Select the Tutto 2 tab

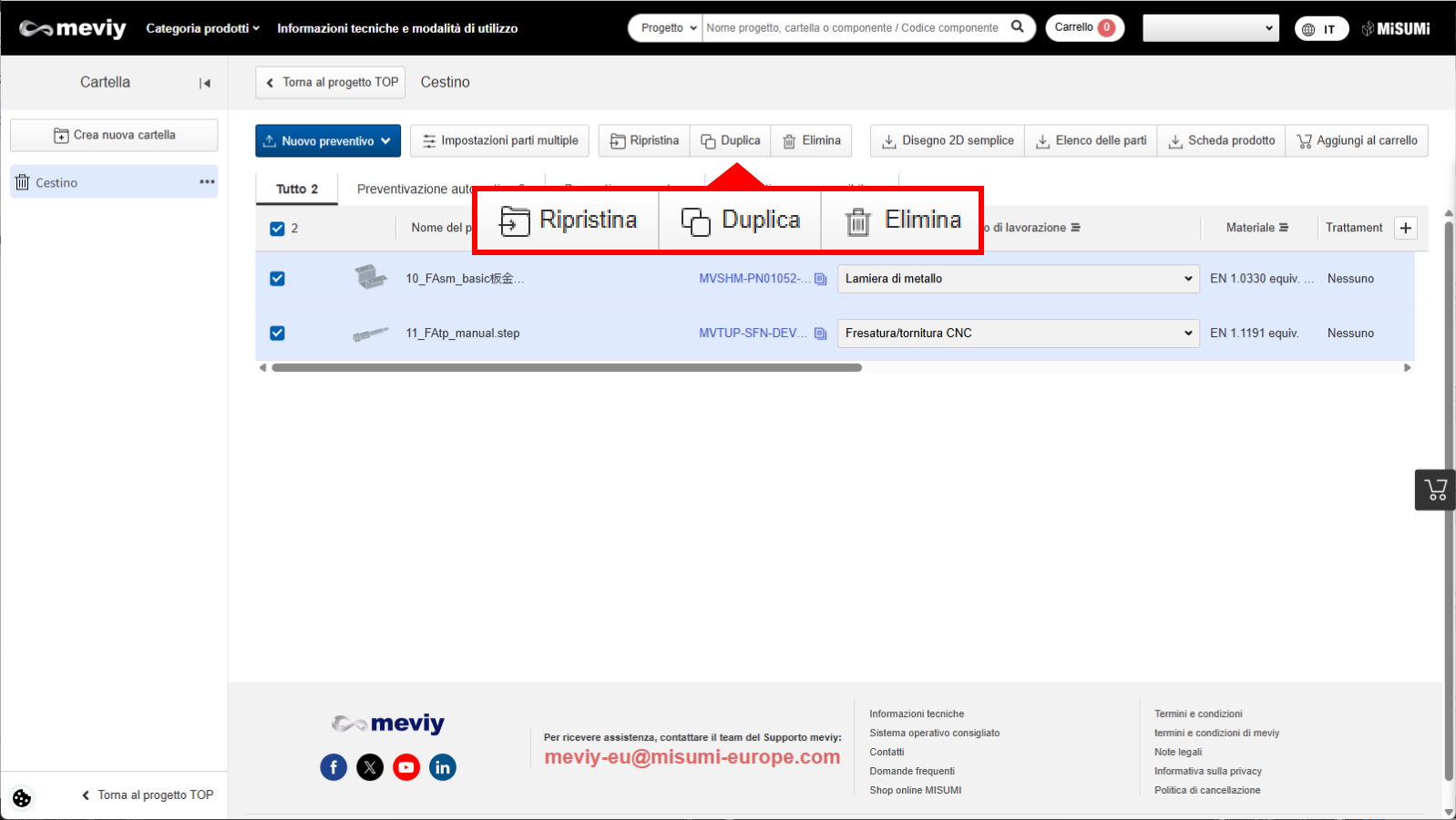[297, 190]
